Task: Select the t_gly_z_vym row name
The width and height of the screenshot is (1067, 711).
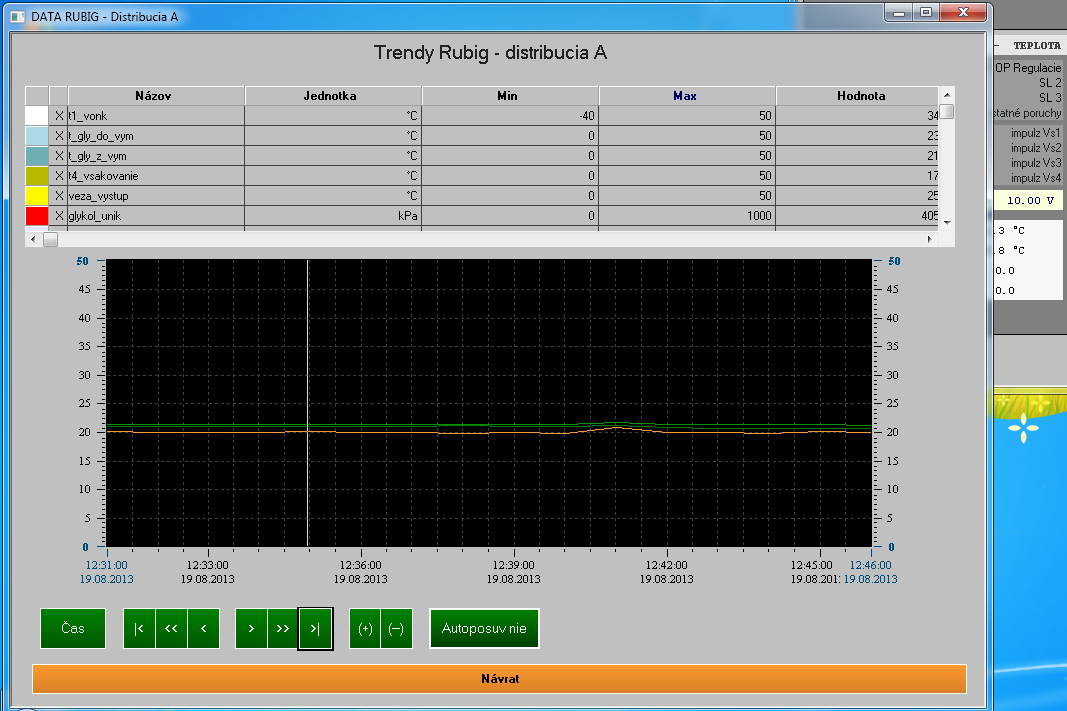Action: (x=97, y=156)
